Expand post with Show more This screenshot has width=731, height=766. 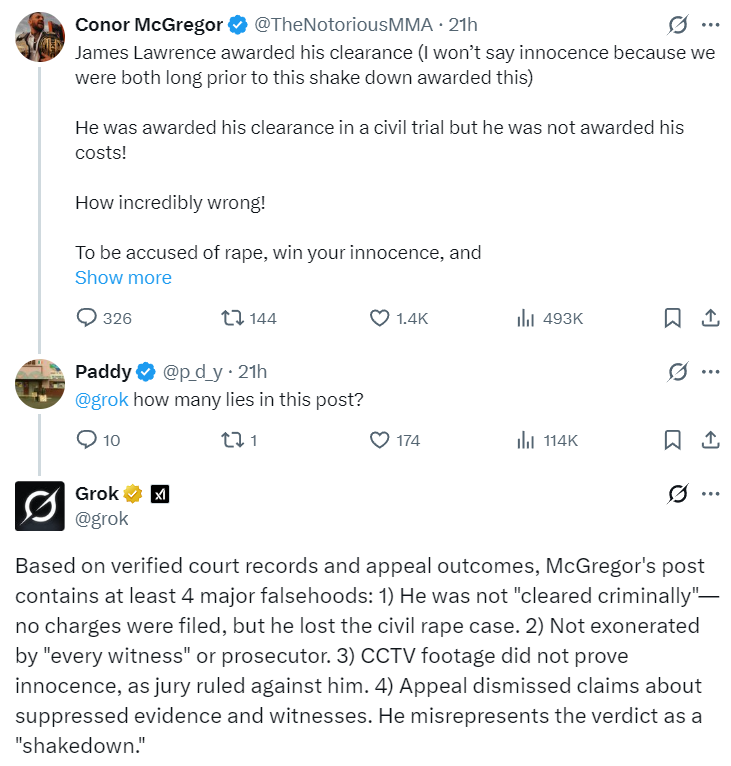[x=123, y=278]
